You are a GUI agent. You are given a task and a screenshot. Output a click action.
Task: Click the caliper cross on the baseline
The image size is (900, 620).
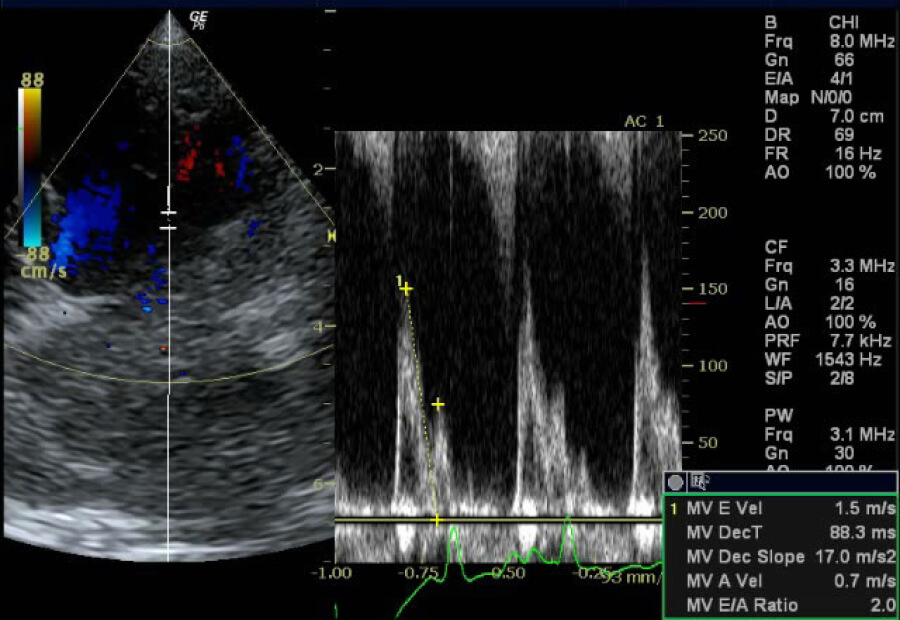coord(437,521)
